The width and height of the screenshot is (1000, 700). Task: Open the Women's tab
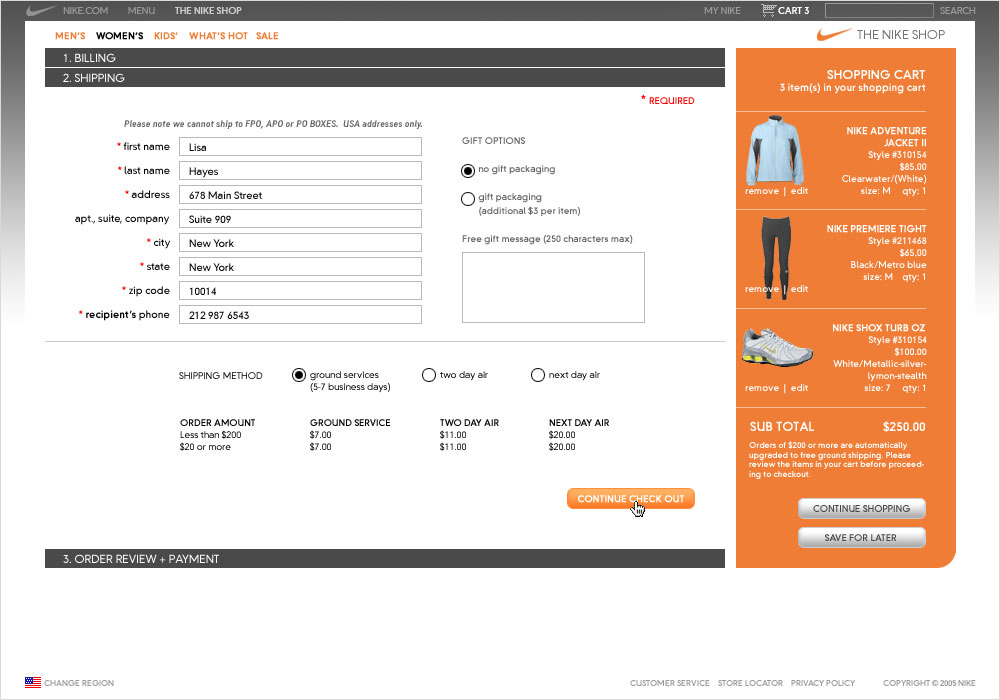119,36
